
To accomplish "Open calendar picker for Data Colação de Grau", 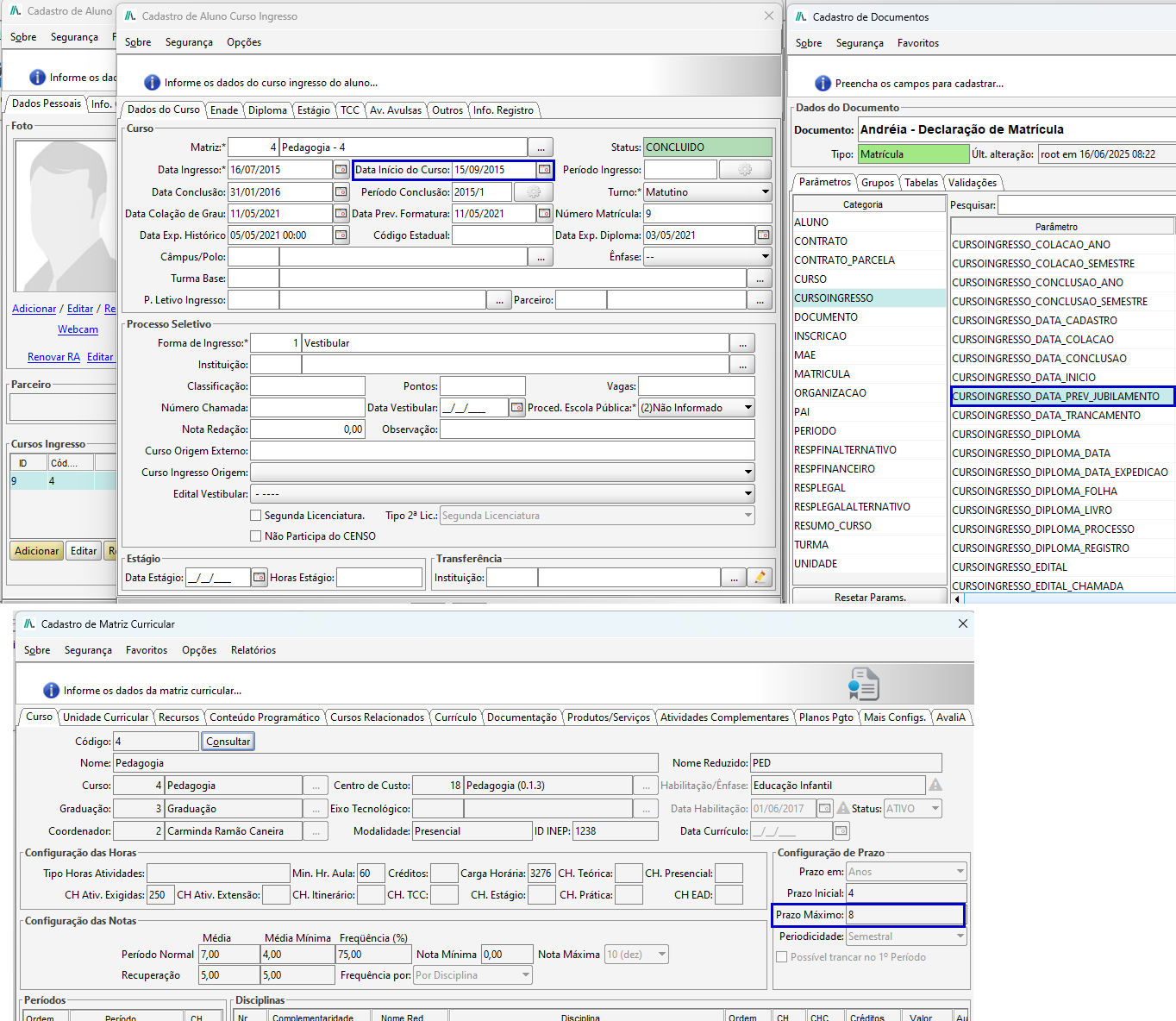I will [x=341, y=213].
